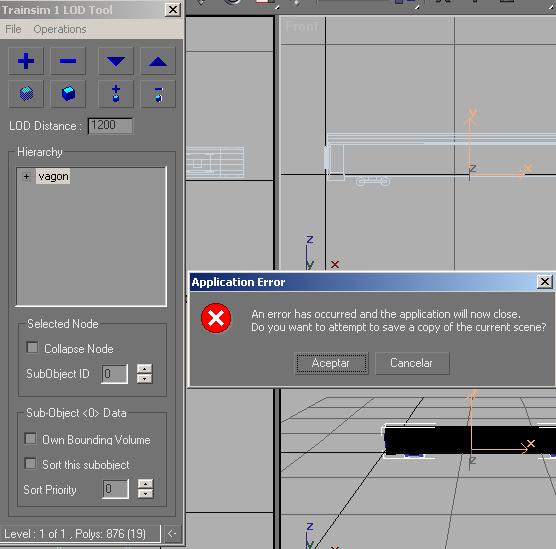The width and height of the screenshot is (556, 549).
Task: Click the SubObject ID value field
Action: point(115,373)
